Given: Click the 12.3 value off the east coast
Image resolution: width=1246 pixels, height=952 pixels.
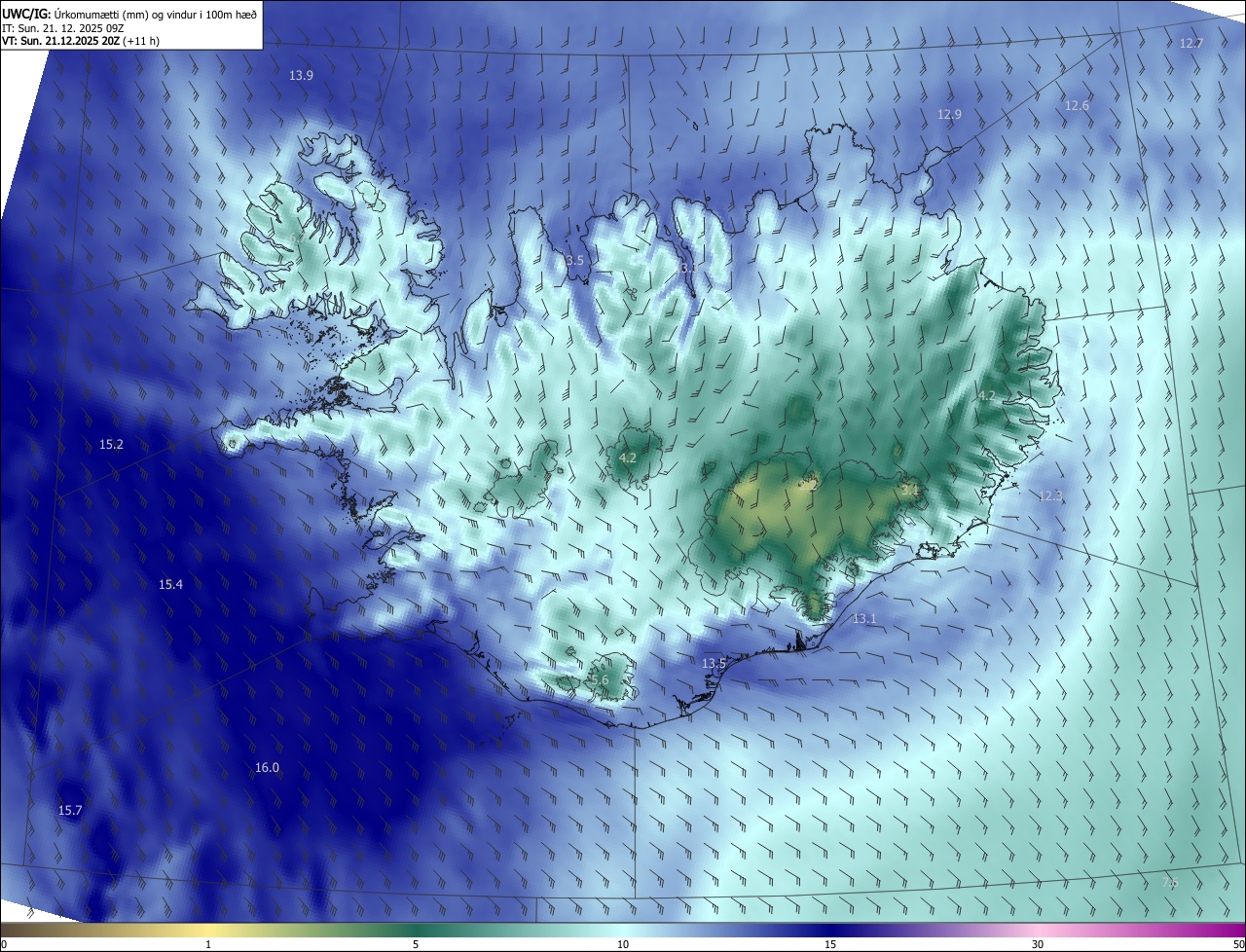Looking at the screenshot, I should click(x=1049, y=495).
